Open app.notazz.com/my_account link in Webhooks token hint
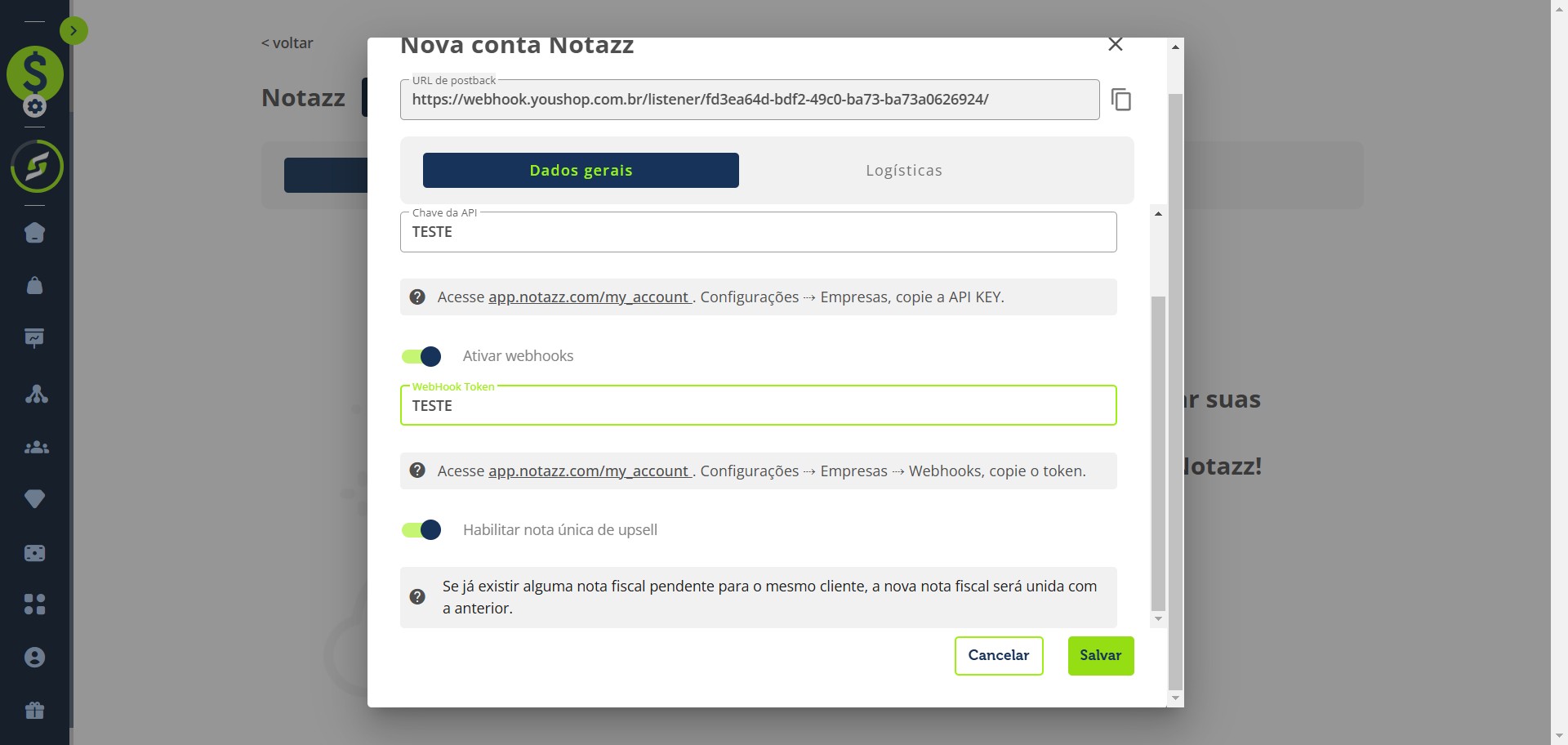The width and height of the screenshot is (1568, 745). pos(590,471)
